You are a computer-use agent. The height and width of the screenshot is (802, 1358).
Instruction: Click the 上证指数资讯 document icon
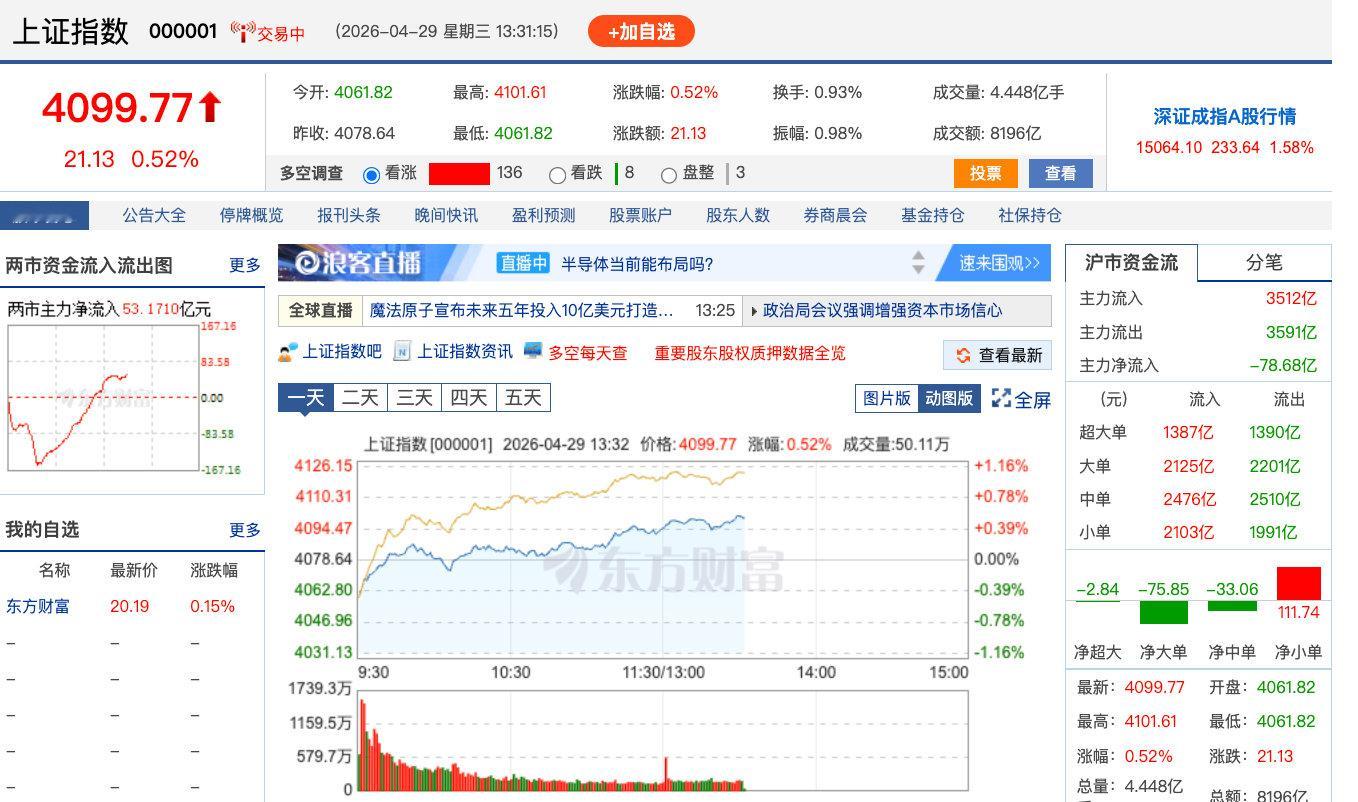[x=402, y=352]
